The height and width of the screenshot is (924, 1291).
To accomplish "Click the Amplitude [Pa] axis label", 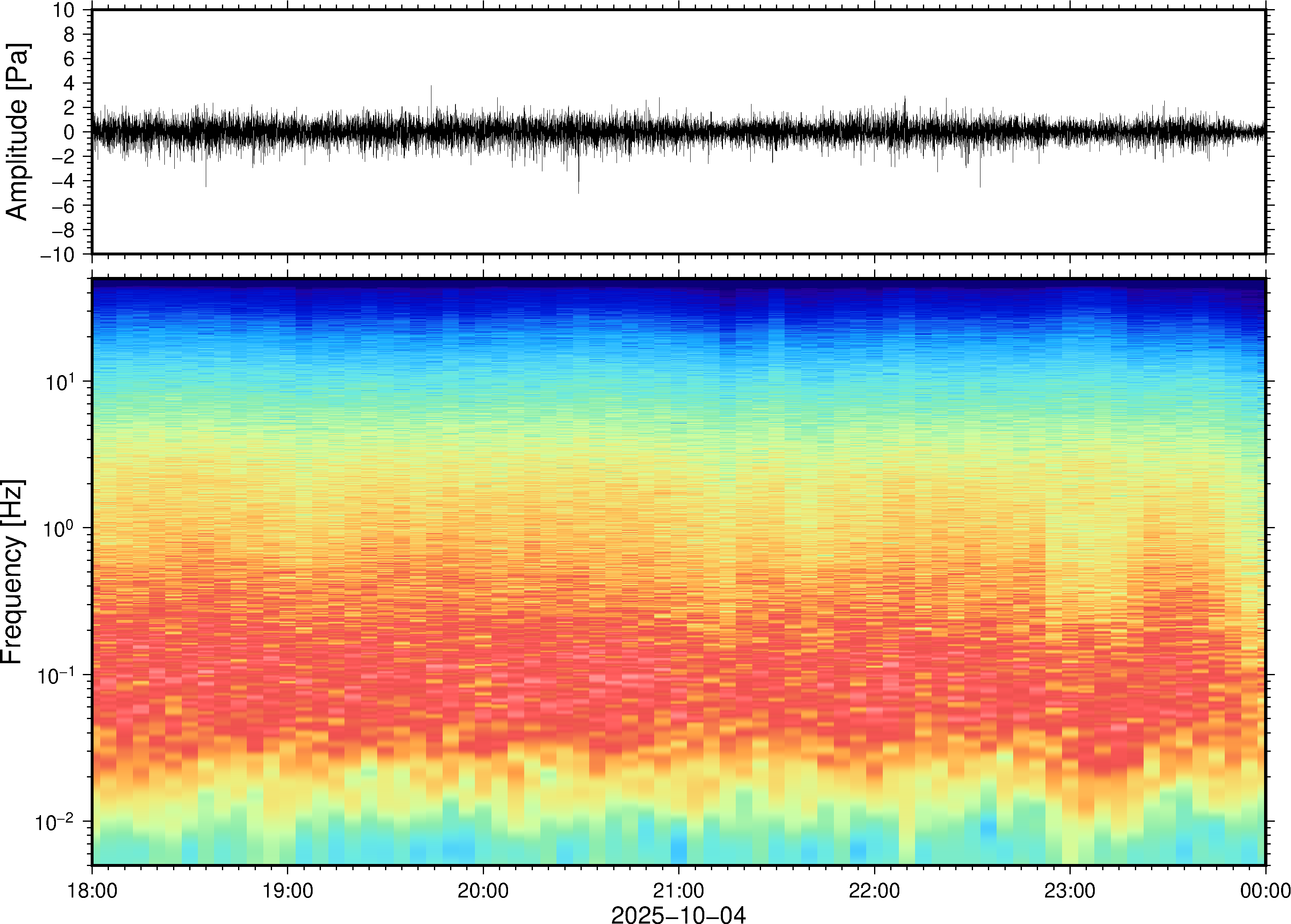I will click(x=17, y=132).
